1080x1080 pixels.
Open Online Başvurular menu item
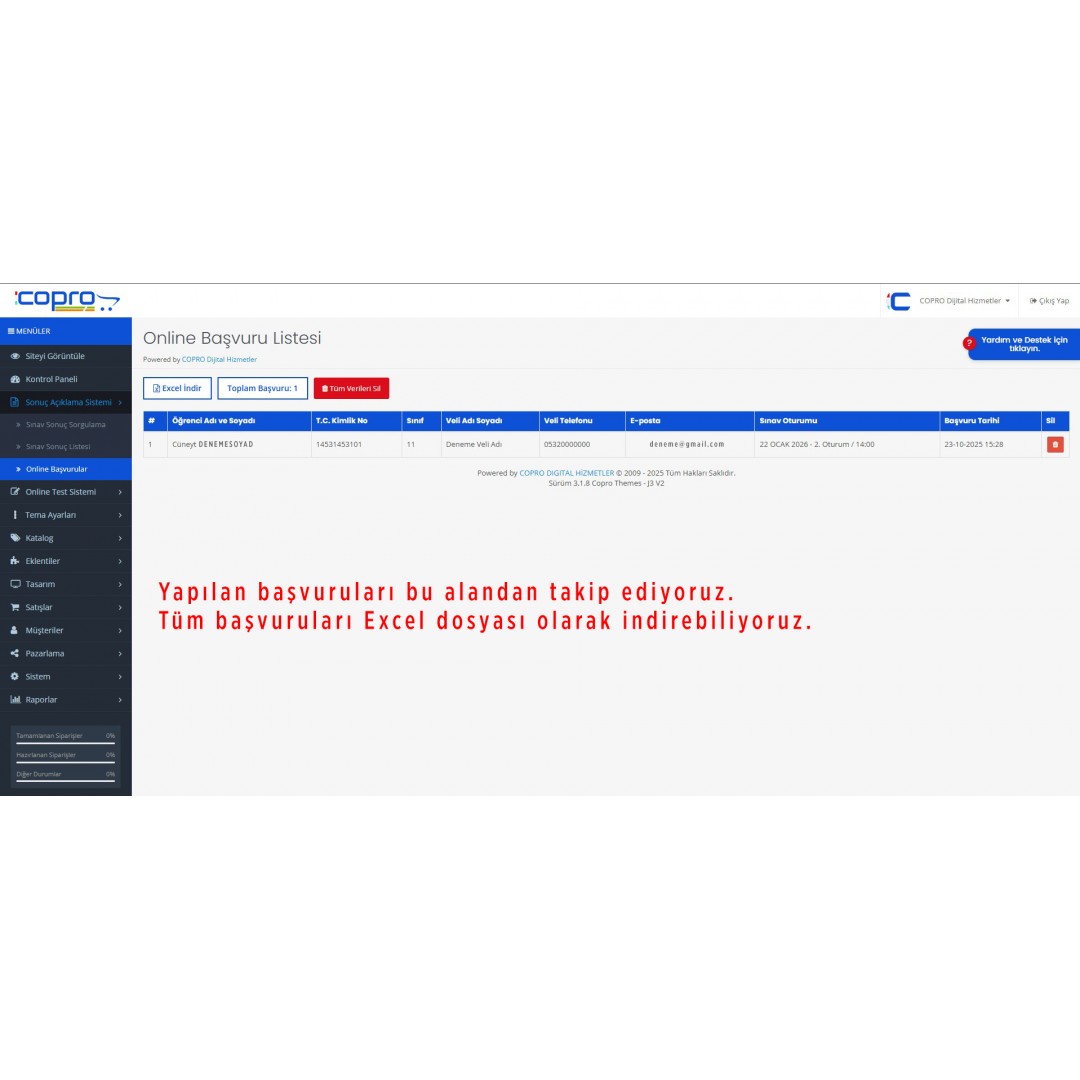click(x=56, y=469)
